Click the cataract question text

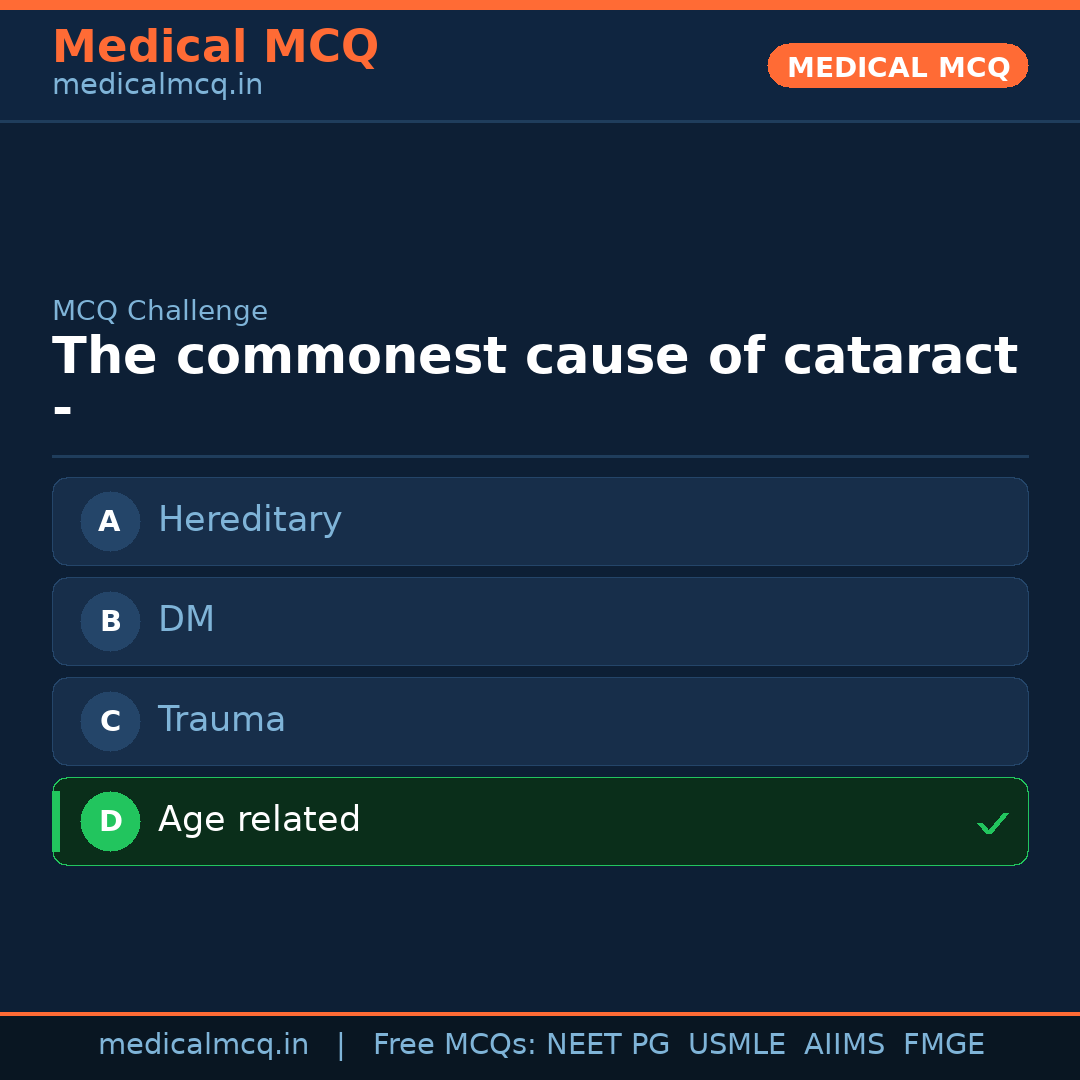(535, 355)
